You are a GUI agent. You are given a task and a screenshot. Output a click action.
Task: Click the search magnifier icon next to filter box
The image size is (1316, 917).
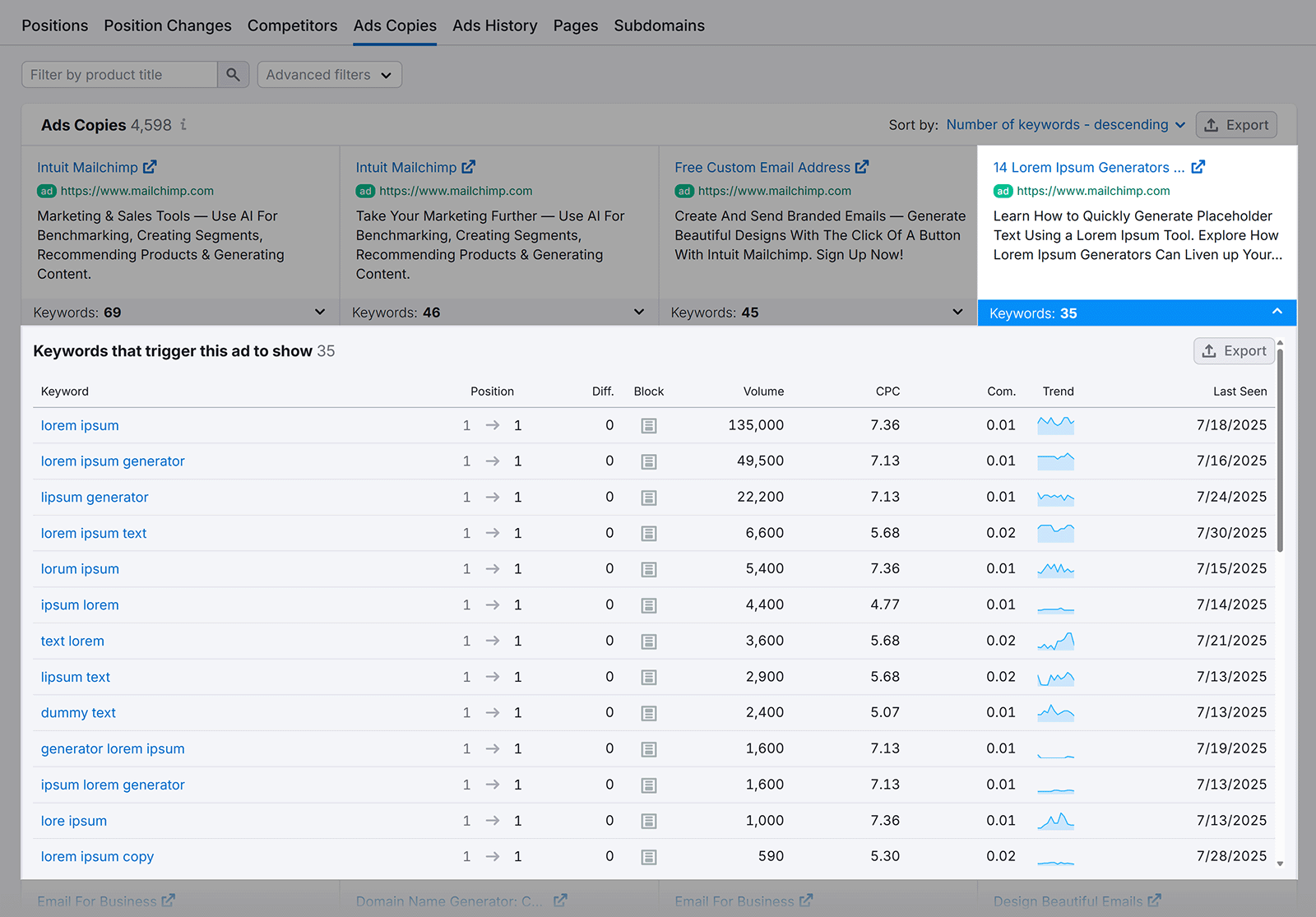coord(233,74)
